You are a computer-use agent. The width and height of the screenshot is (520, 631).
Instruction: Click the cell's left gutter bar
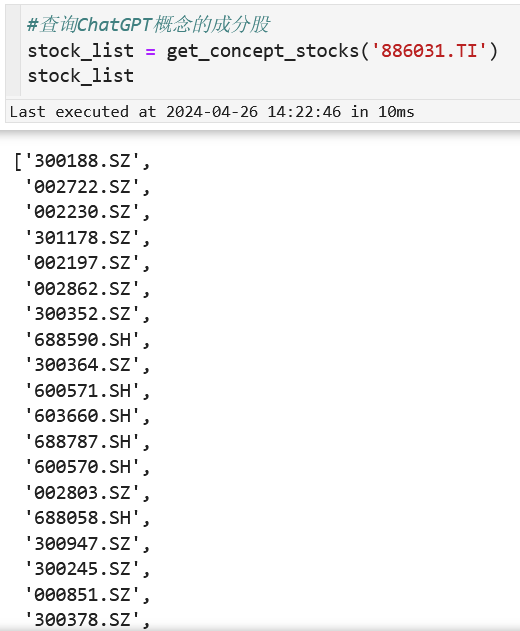tap(13, 51)
